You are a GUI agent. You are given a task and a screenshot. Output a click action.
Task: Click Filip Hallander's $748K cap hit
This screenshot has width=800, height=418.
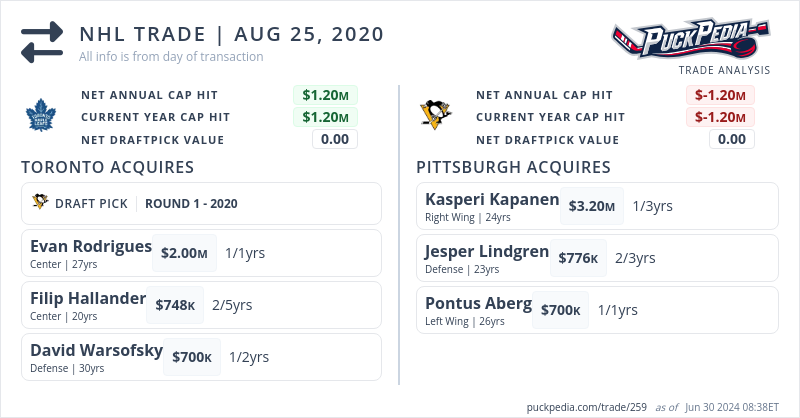point(175,305)
